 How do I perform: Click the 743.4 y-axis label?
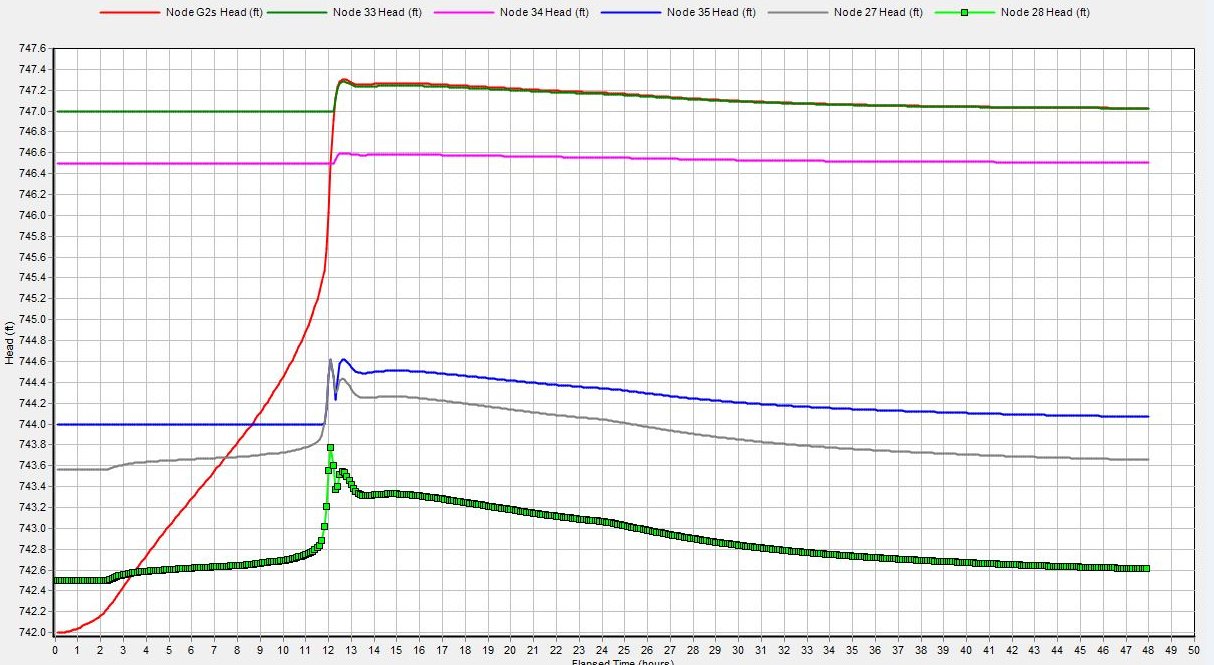coord(33,486)
